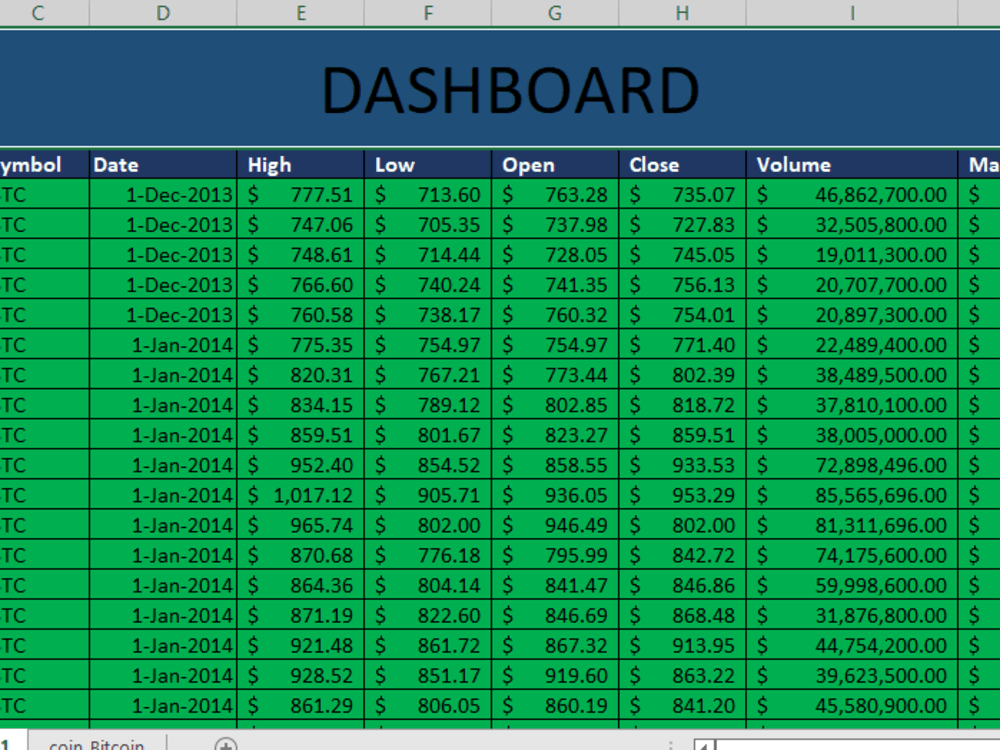
Task: Select the Volume cell 38,005,000.00
Action: pos(852,435)
